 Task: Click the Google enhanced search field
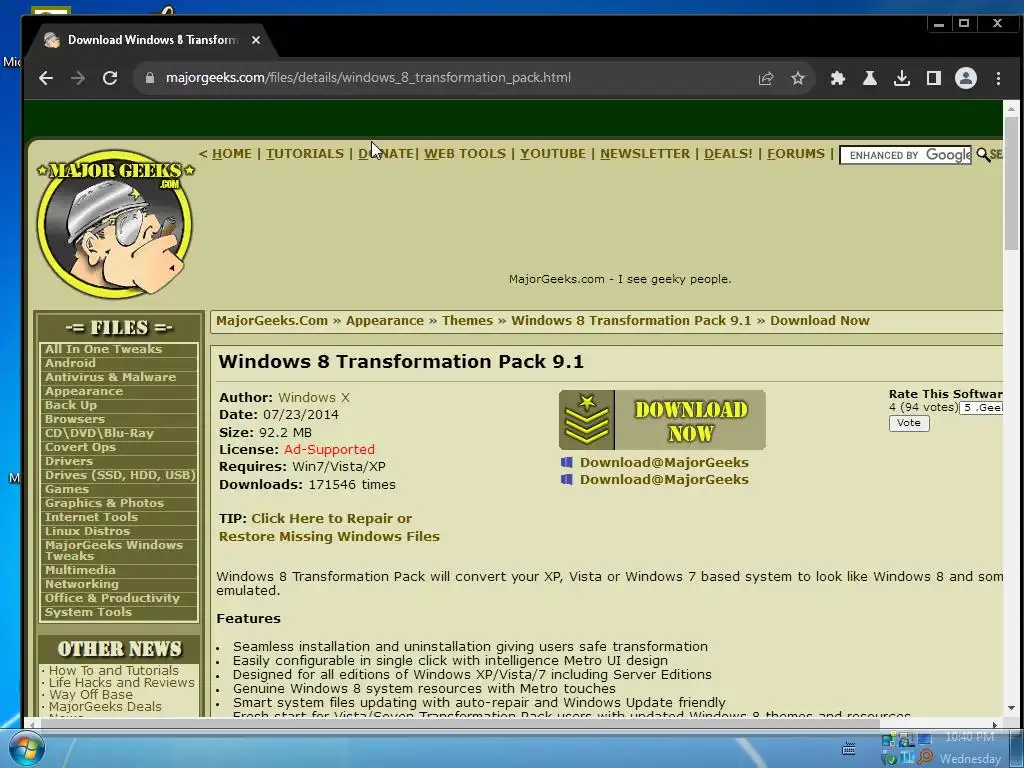click(906, 155)
